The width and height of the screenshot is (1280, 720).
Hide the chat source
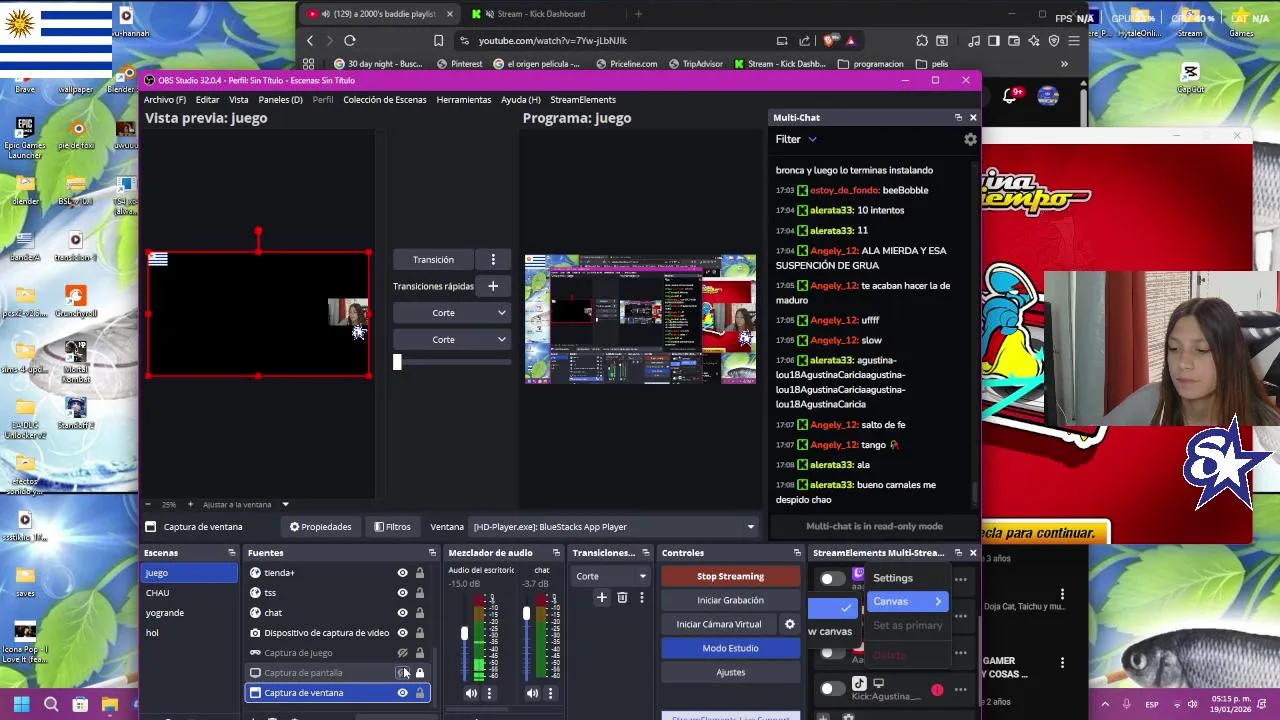(x=402, y=613)
